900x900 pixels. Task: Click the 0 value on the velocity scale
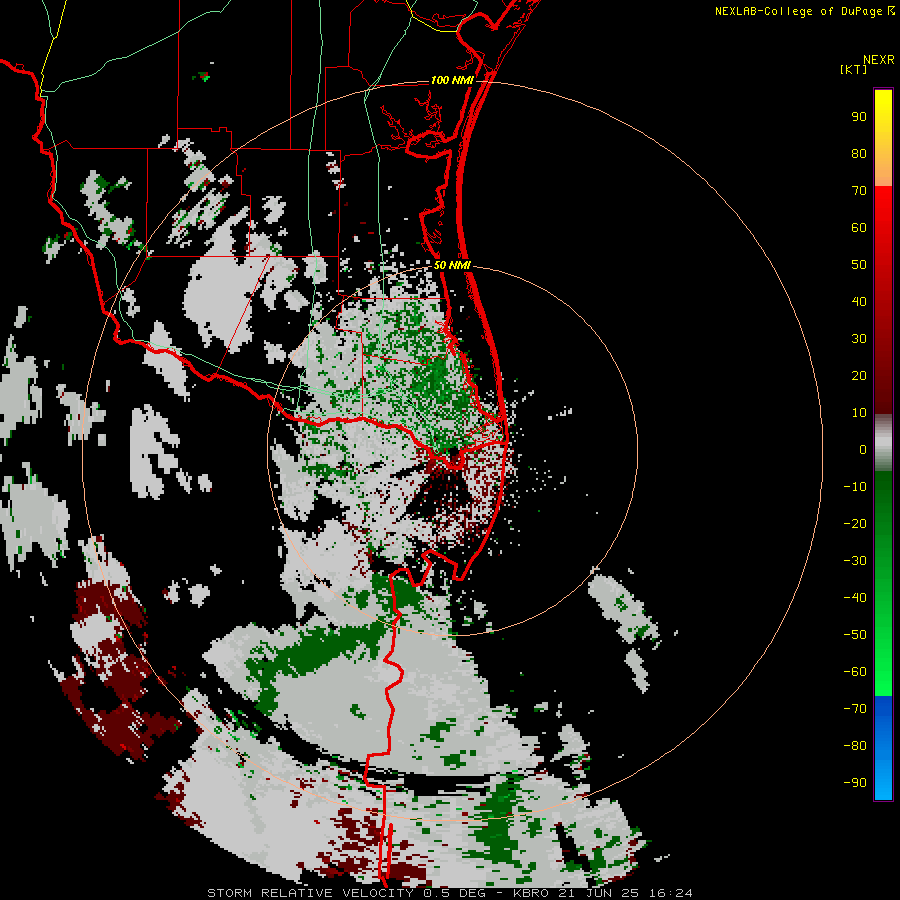click(x=863, y=449)
